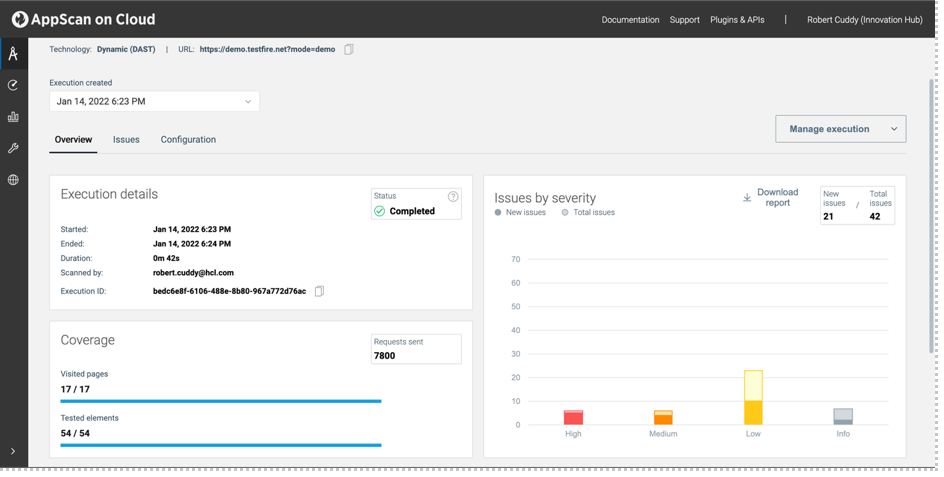Copy the scan URL with the clipboard icon
The width and height of the screenshot is (944, 477).
coord(349,49)
